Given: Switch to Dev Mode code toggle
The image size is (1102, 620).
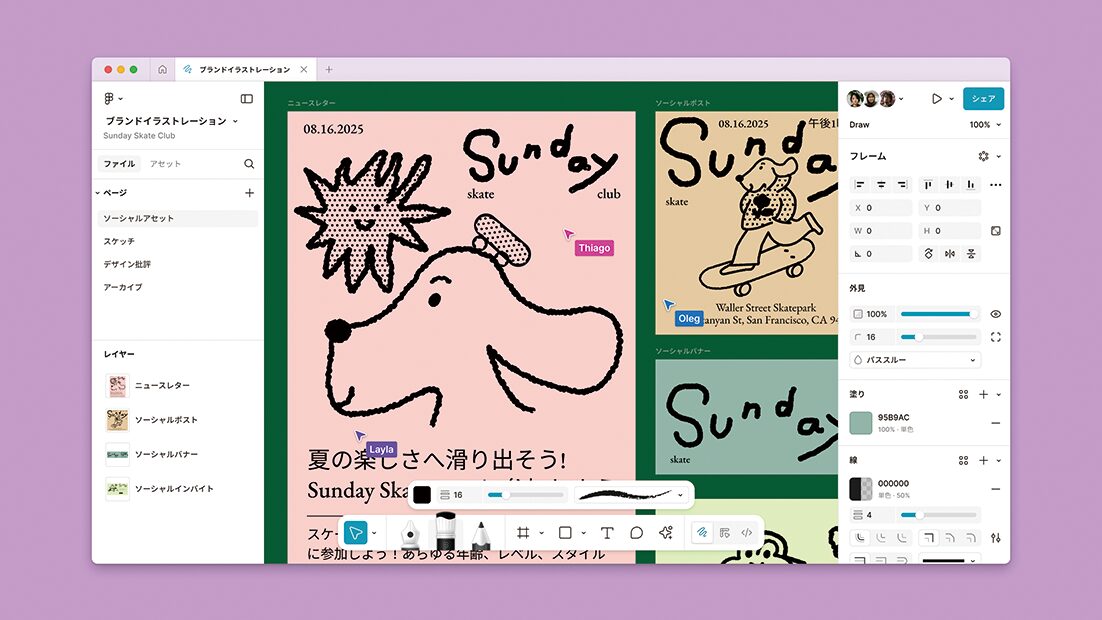Looking at the screenshot, I should [x=746, y=533].
